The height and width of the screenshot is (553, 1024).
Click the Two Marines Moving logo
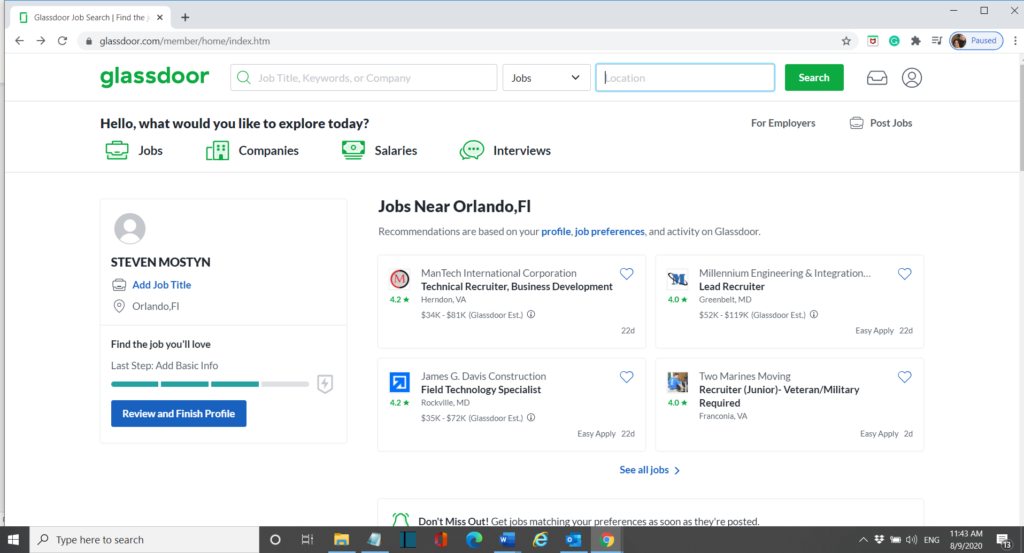(677, 382)
